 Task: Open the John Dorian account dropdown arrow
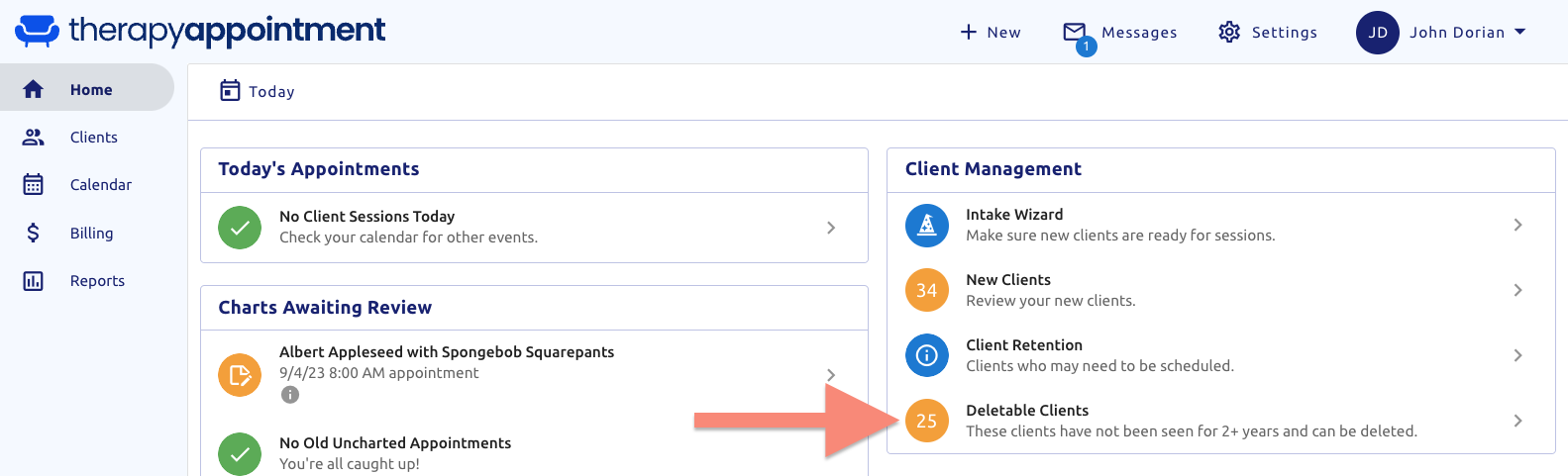(x=1519, y=32)
